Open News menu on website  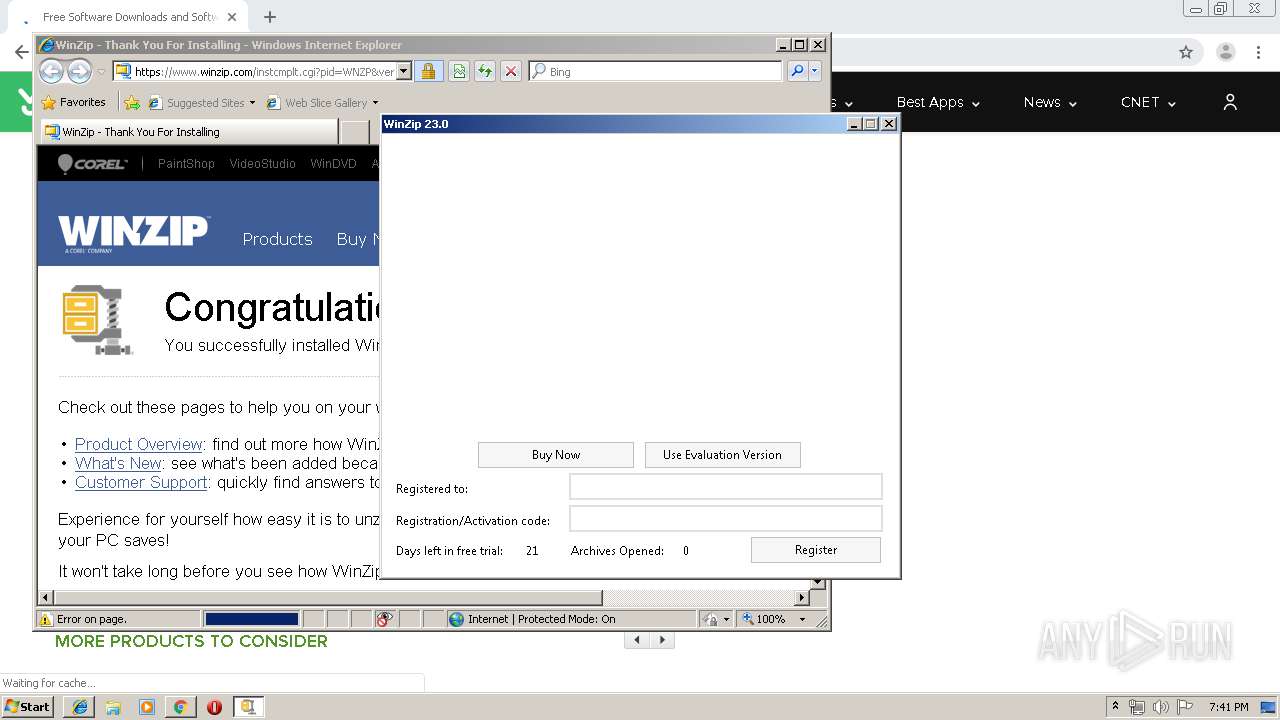[1050, 102]
